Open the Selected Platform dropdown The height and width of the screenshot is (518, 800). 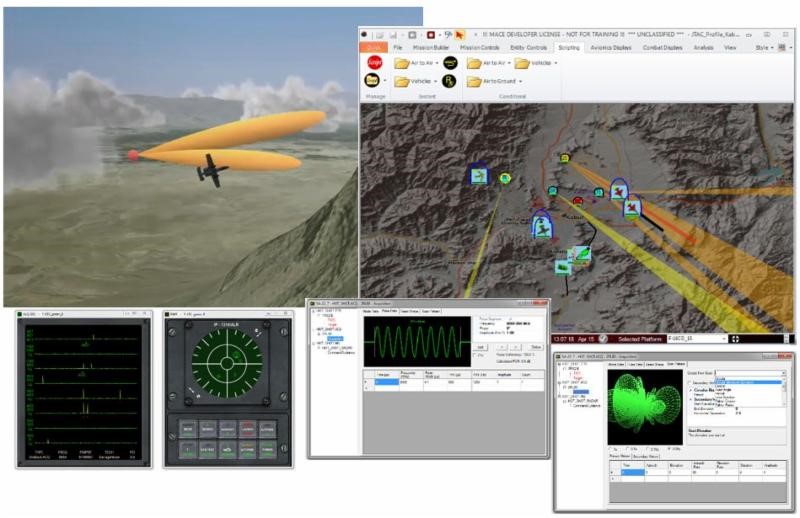[x=696, y=339]
